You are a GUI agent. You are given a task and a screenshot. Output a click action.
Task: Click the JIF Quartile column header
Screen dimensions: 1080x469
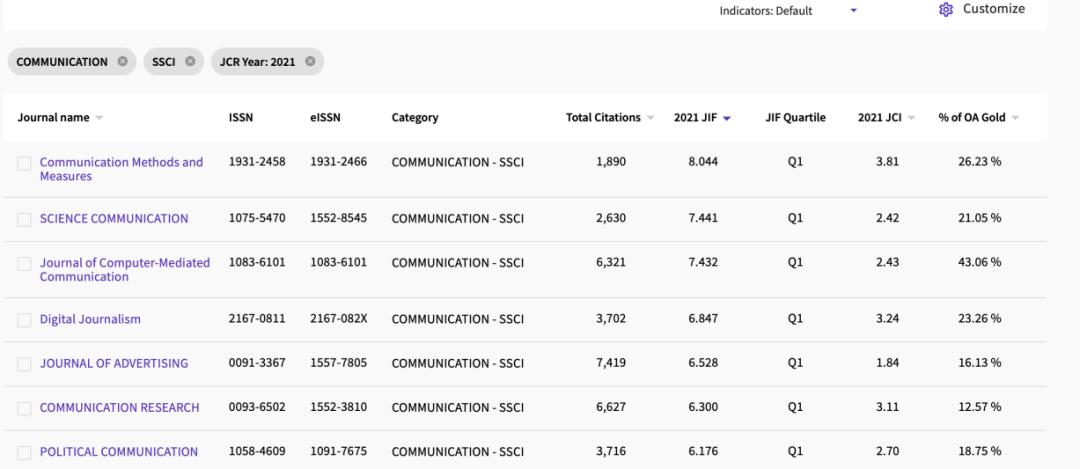[x=795, y=118]
